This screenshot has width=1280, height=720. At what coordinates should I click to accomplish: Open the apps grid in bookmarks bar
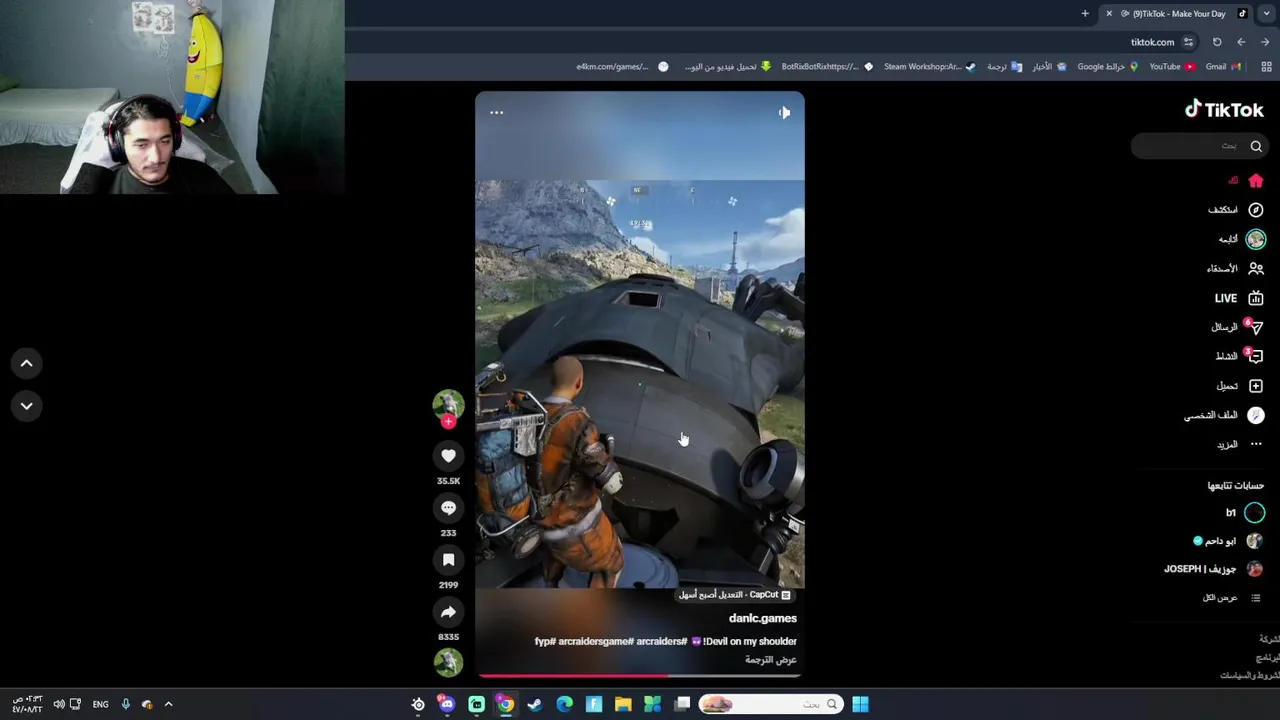[1266, 67]
